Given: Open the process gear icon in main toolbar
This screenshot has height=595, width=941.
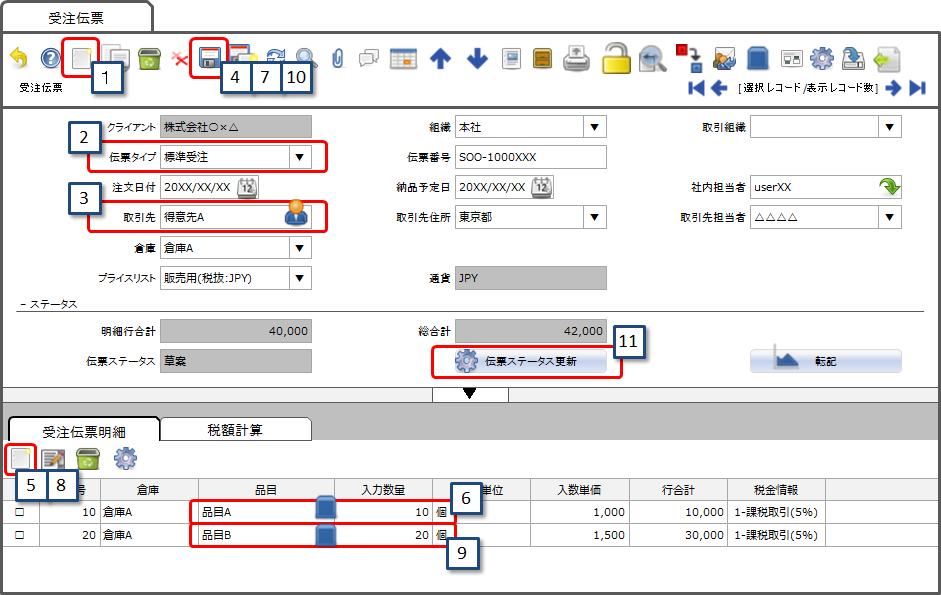Looking at the screenshot, I should click(x=822, y=59).
